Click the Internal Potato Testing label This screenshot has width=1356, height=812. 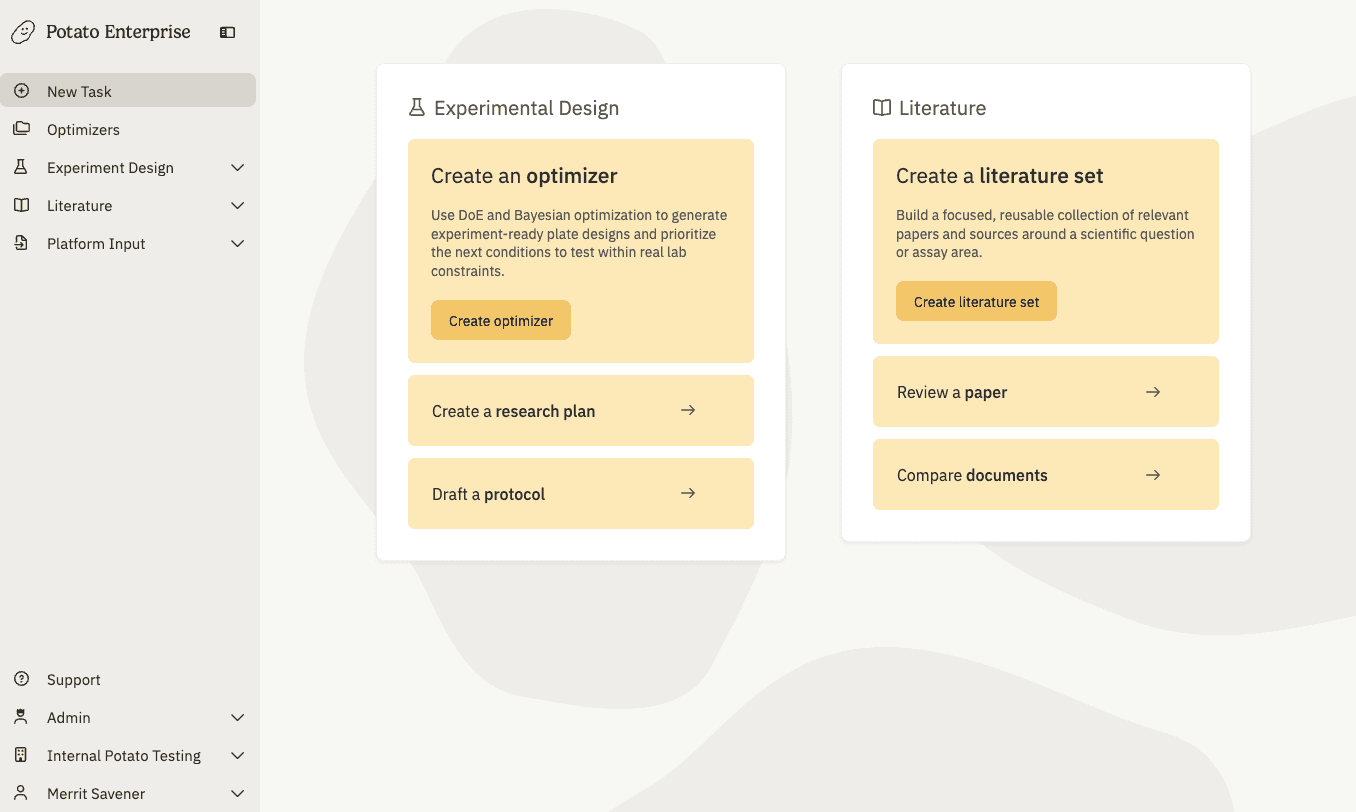tap(124, 756)
